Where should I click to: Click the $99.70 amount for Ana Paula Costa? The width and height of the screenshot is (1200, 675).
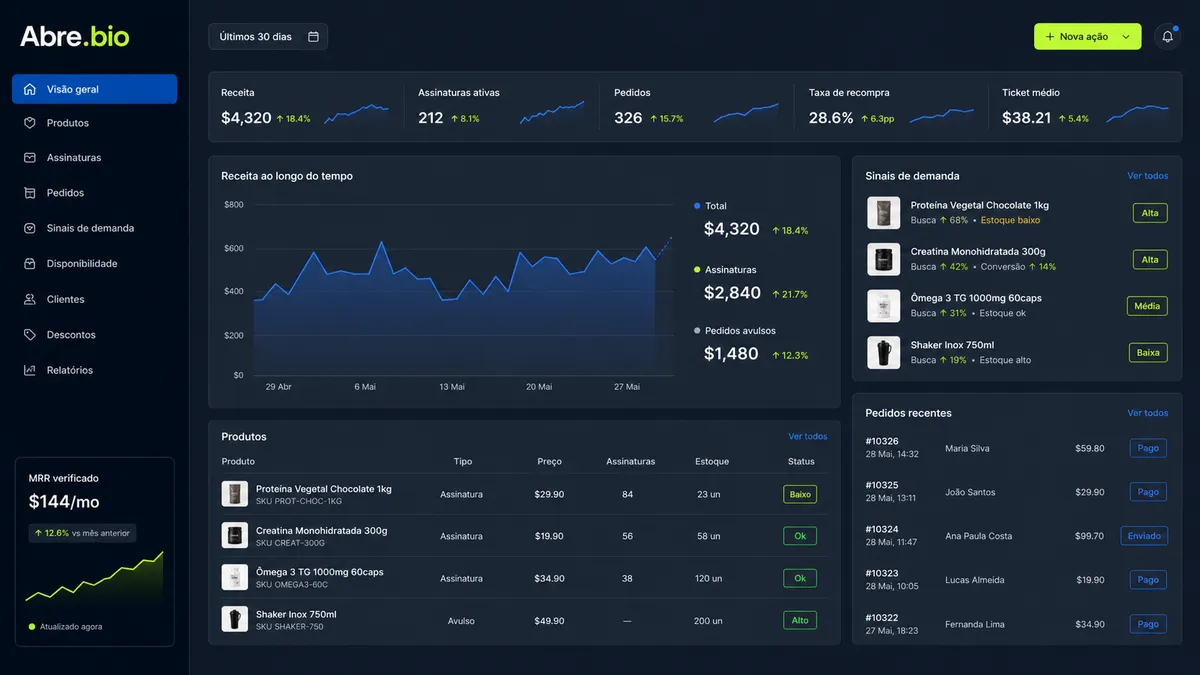(1089, 536)
